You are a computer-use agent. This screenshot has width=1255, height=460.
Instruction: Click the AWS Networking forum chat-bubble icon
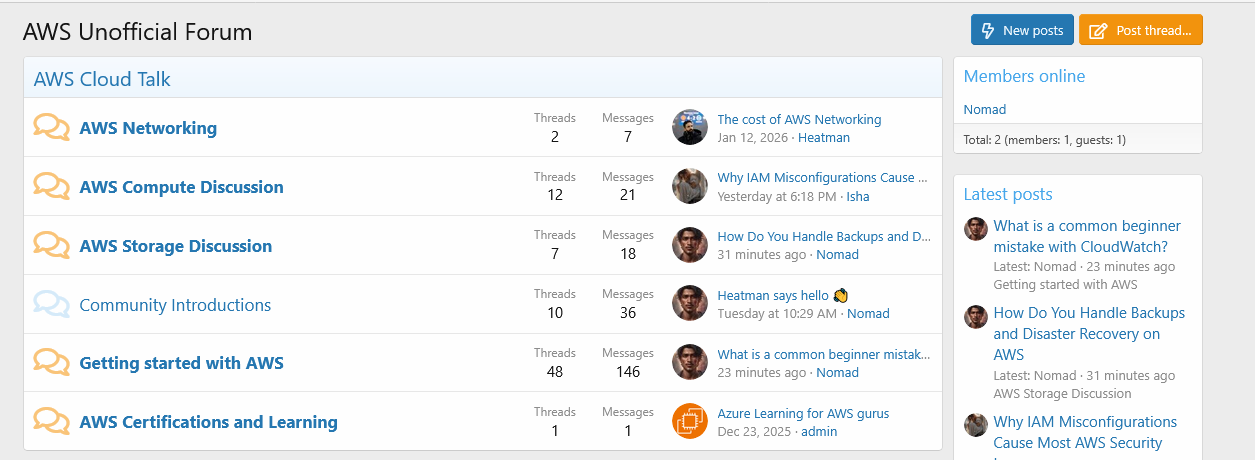[x=51, y=127]
